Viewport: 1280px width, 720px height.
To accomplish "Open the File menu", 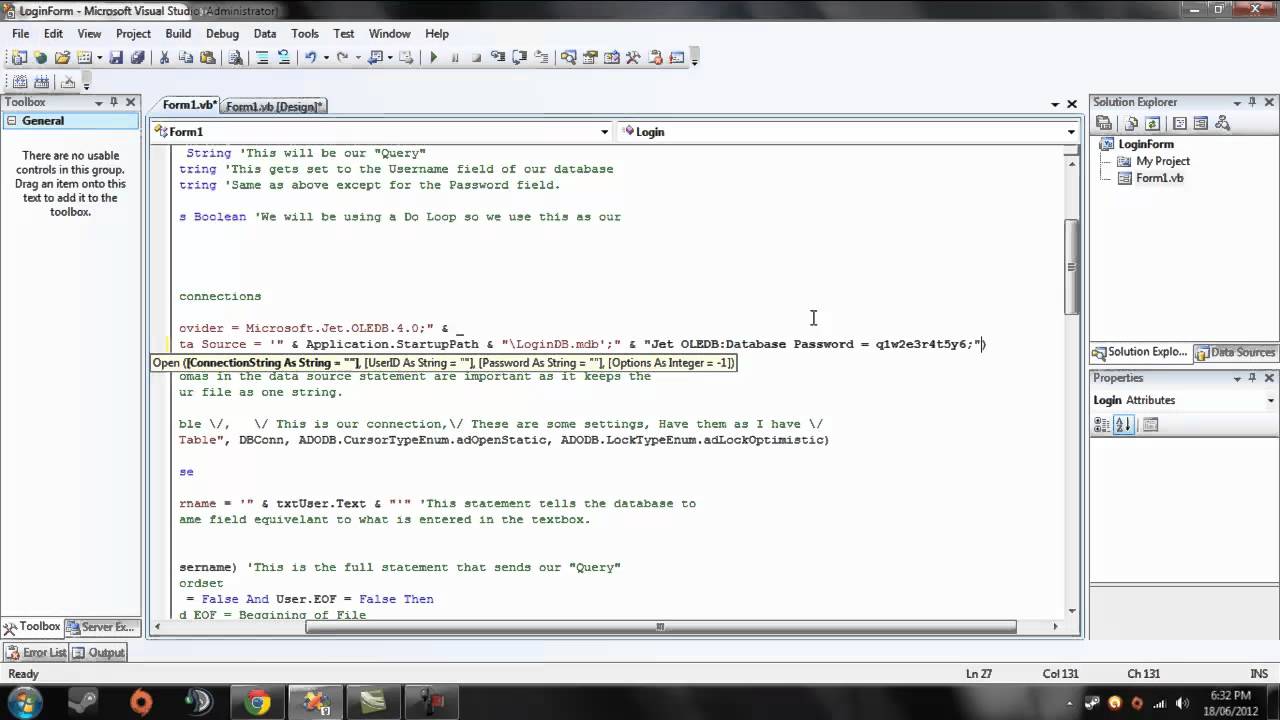I will [21, 33].
